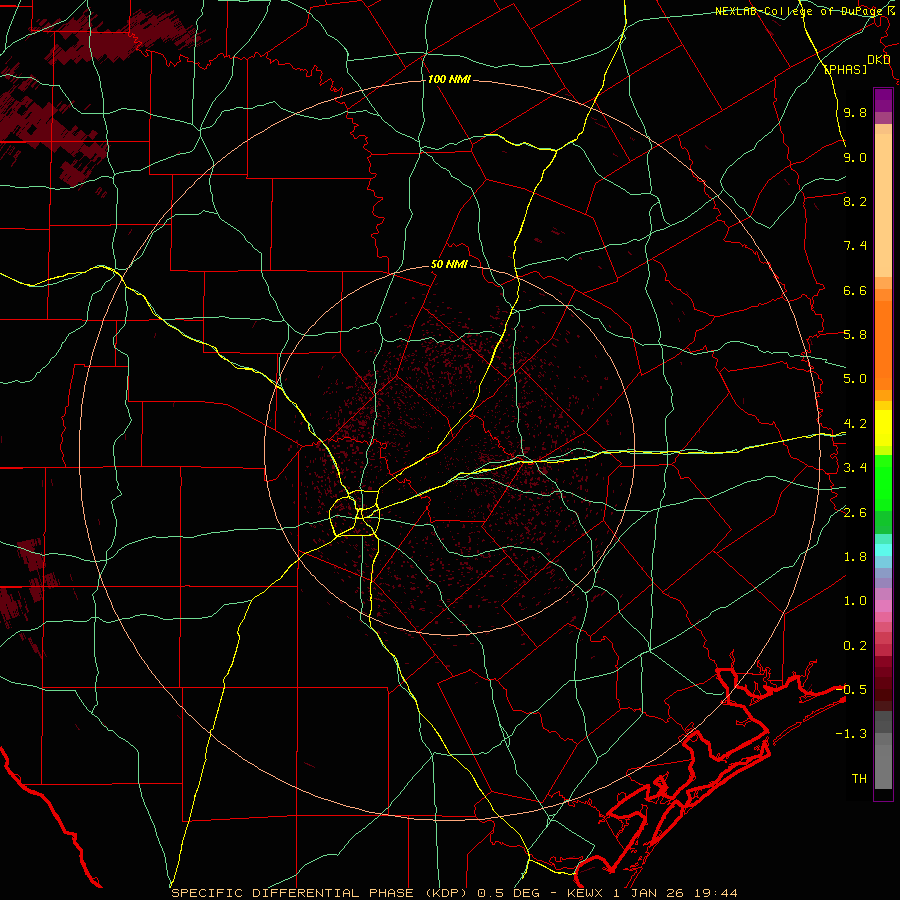Screen dimensions: 900x900
Task: Click the 7.4 value on the color scale
Action: (x=855, y=246)
